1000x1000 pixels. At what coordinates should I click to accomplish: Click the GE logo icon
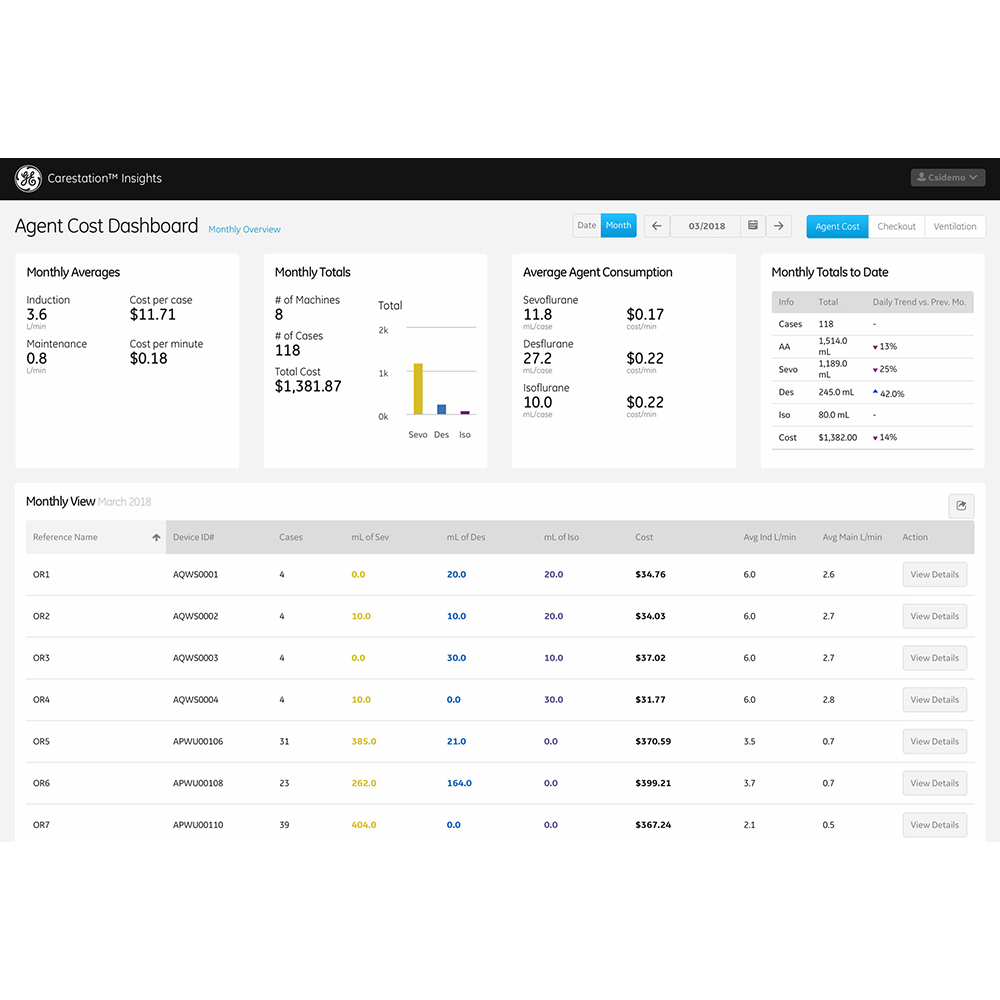[x=27, y=179]
